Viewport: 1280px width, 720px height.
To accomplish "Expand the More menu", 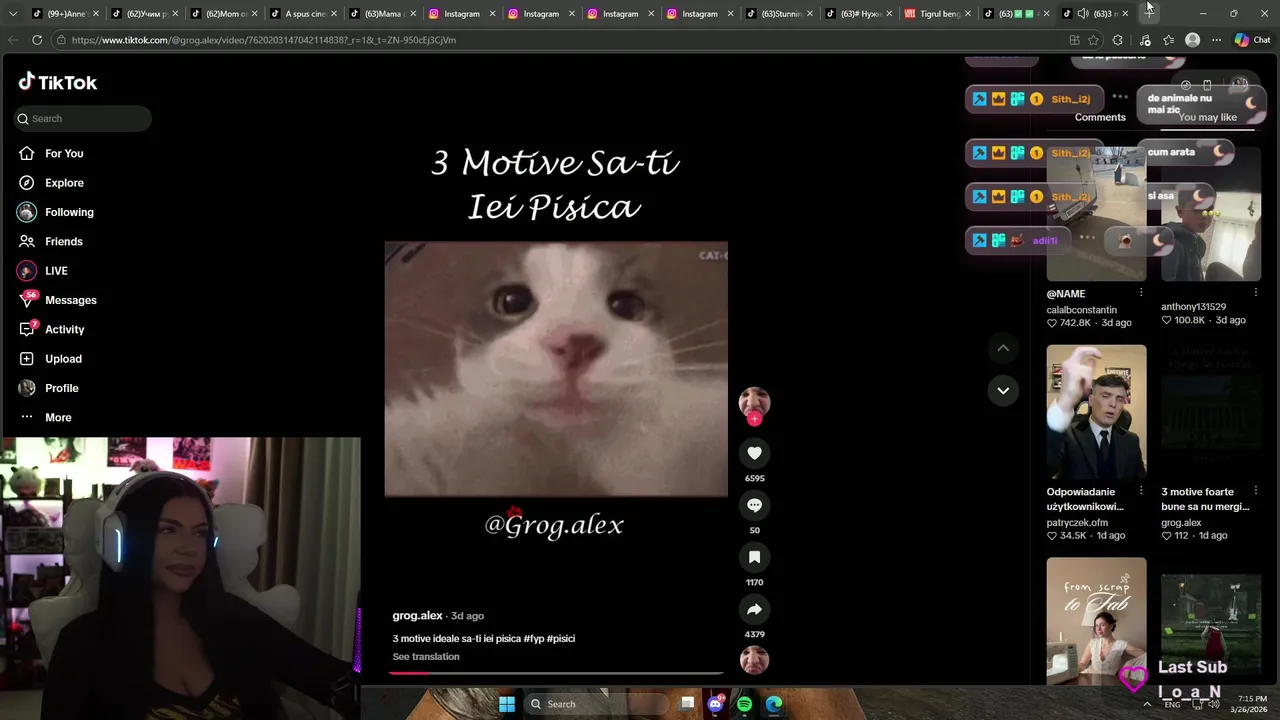I will pos(58,417).
